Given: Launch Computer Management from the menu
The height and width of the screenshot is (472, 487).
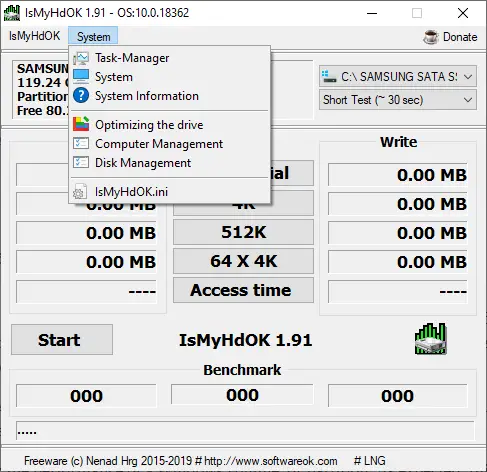Looking at the screenshot, I should (169, 144).
